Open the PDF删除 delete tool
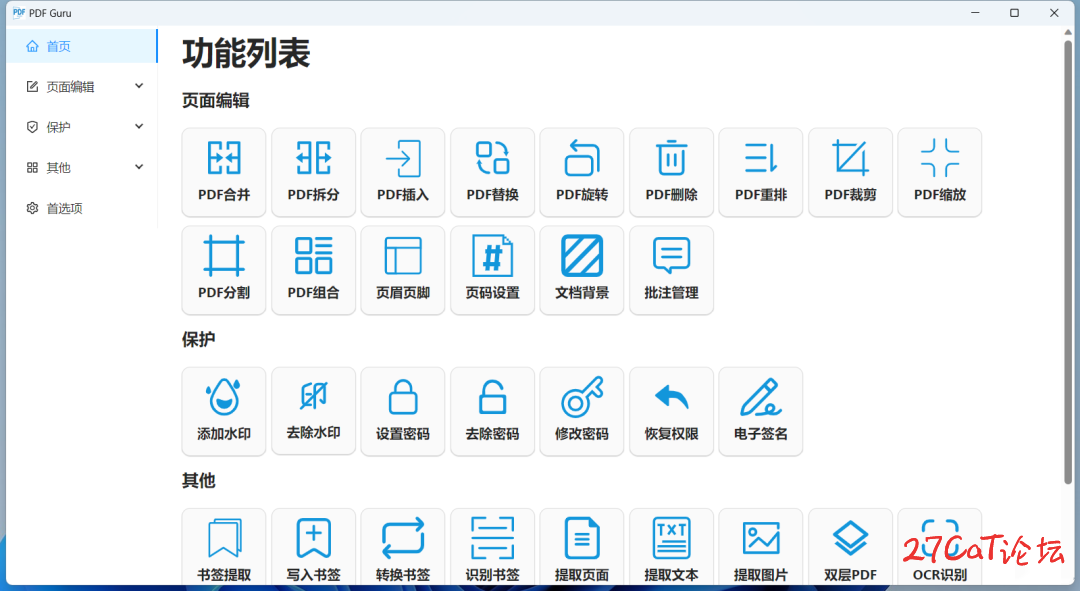The image size is (1080, 591). tap(672, 172)
